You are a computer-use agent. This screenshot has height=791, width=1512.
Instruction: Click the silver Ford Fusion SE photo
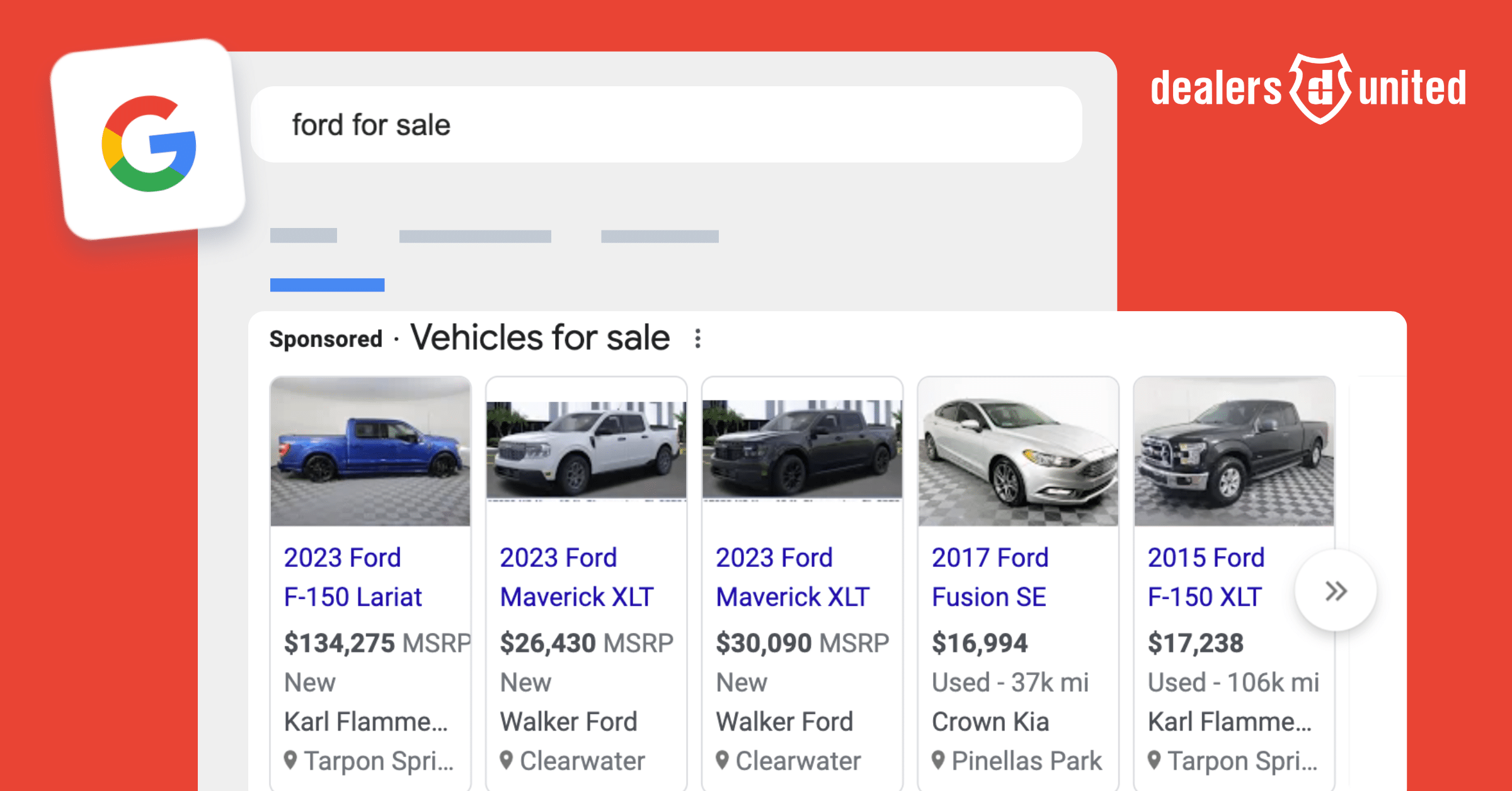(1019, 452)
